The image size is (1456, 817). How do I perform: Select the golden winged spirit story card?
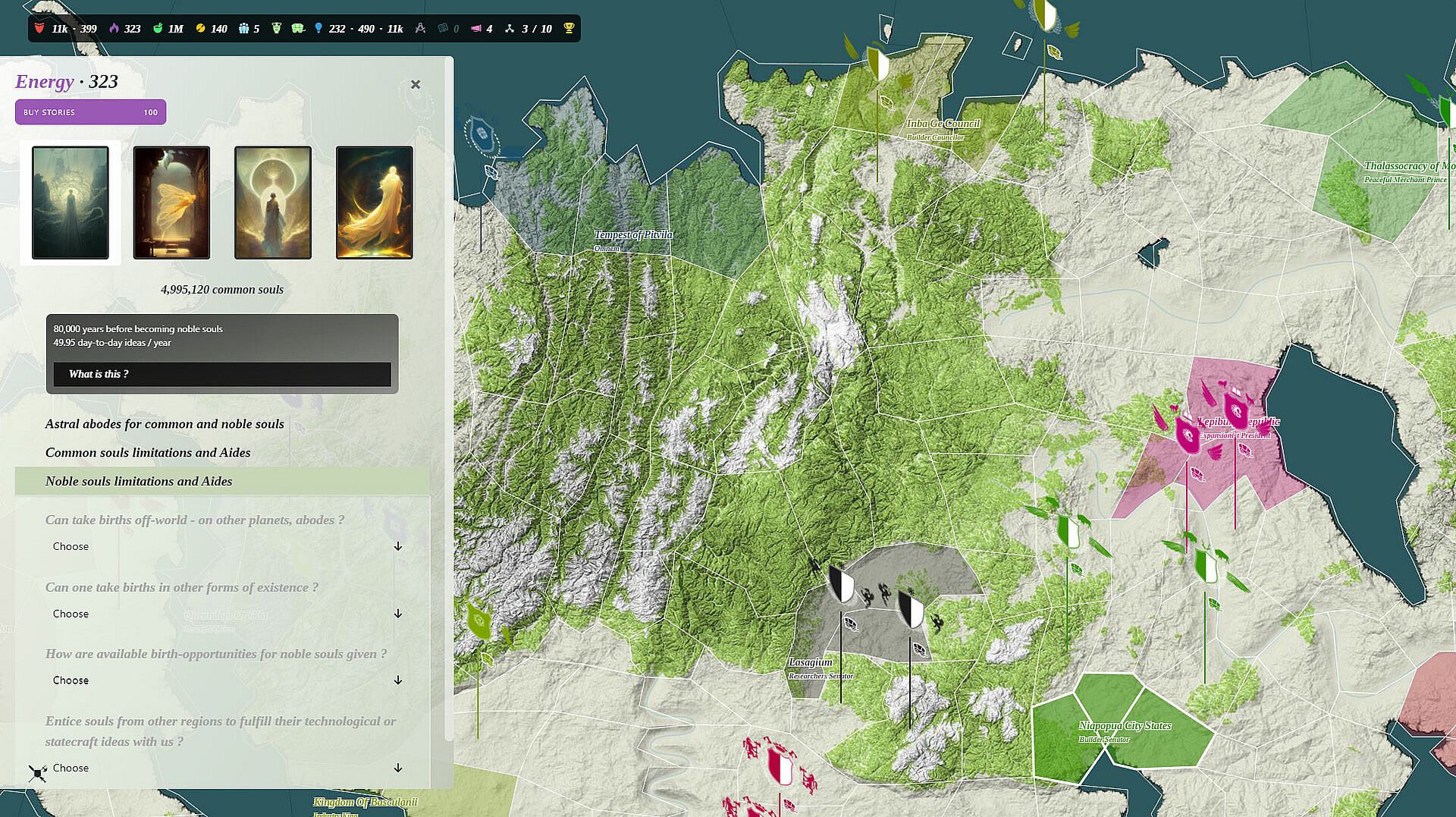tap(171, 203)
